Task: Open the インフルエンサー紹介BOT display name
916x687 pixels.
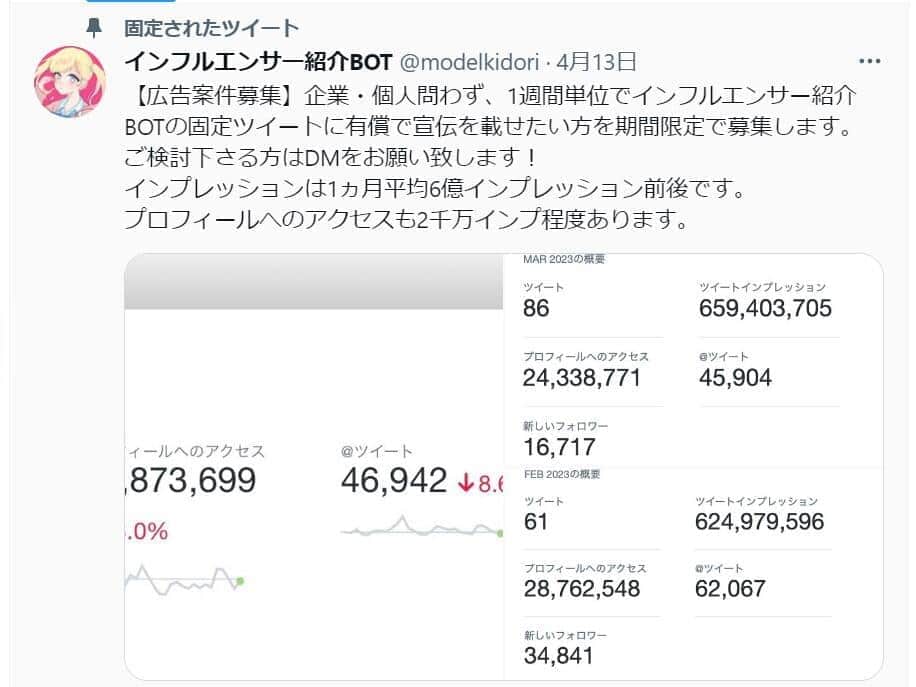Action: (258, 61)
